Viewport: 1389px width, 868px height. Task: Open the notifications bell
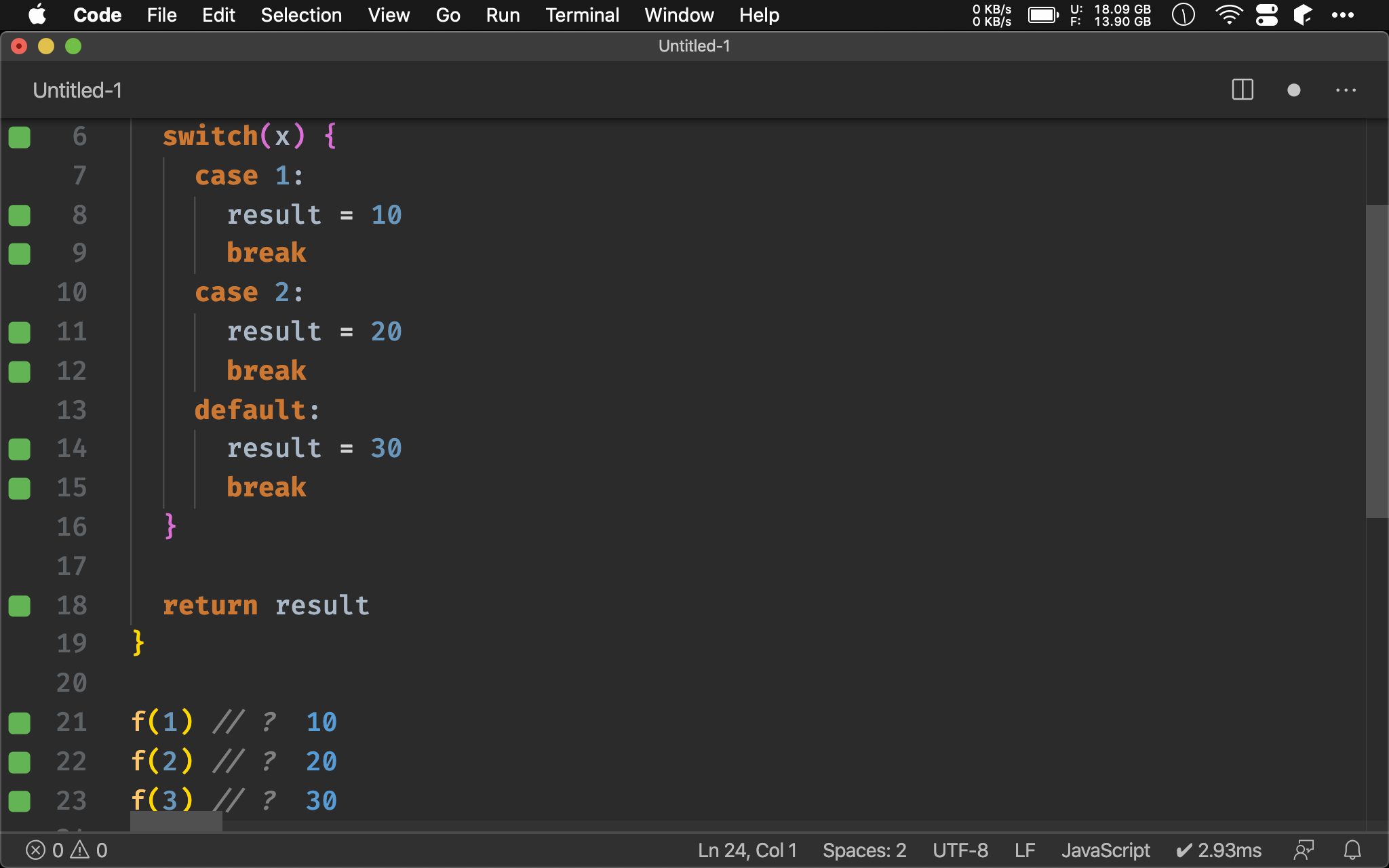(1352, 850)
